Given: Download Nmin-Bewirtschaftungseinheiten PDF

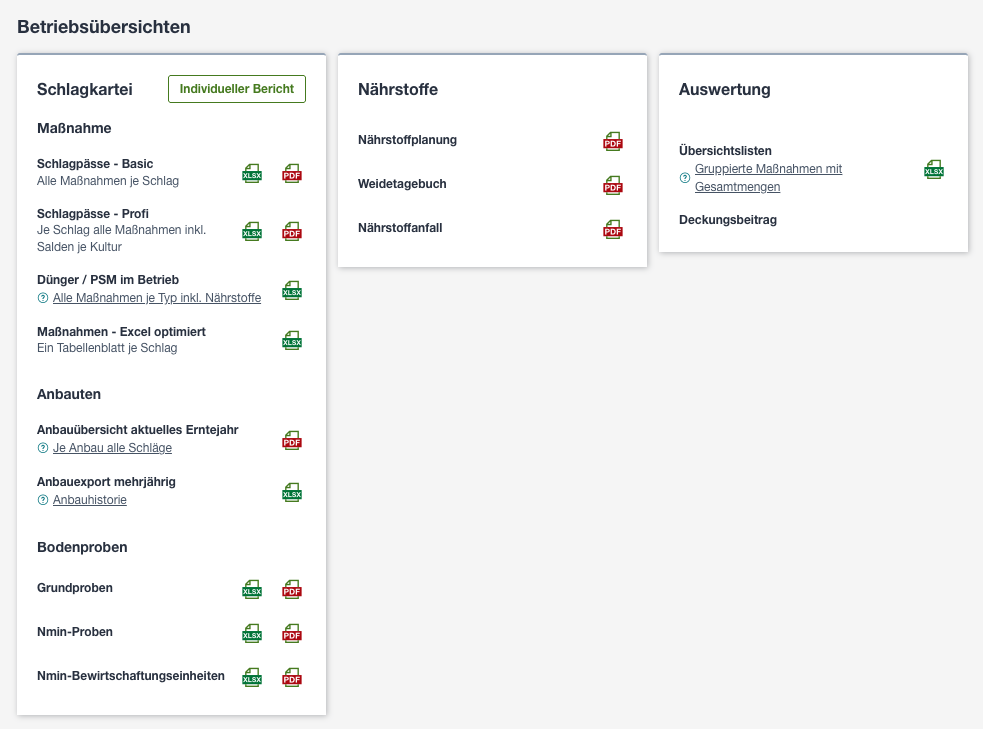Looking at the screenshot, I should [x=292, y=677].
